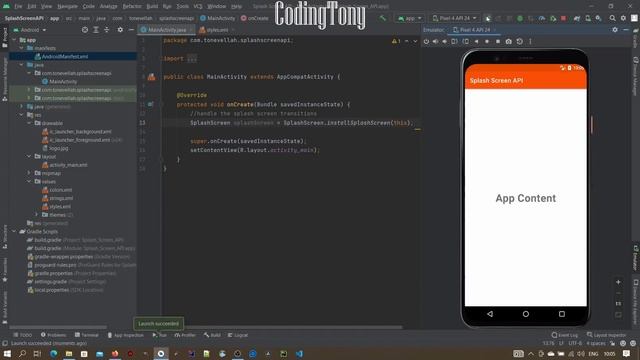Open the app run configuration dropdown
The height and width of the screenshot is (360, 640).
(x=409, y=18)
